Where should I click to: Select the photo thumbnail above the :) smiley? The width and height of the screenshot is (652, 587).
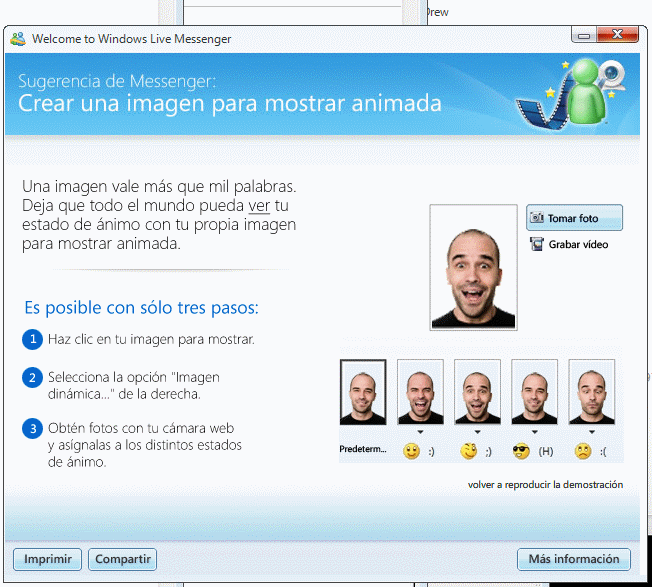[420, 392]
